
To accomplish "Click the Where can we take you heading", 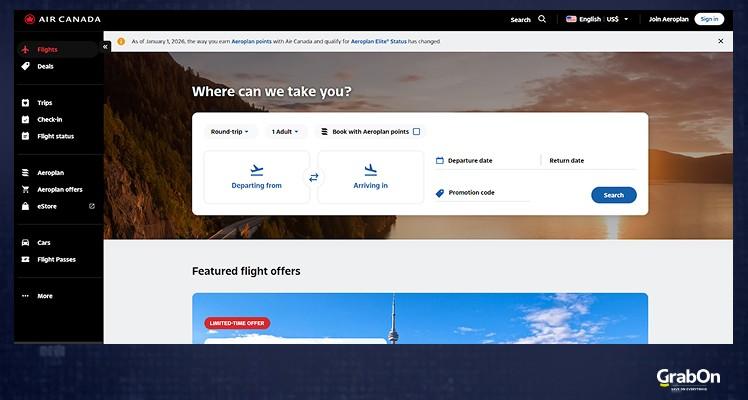I will coord(271,91).
